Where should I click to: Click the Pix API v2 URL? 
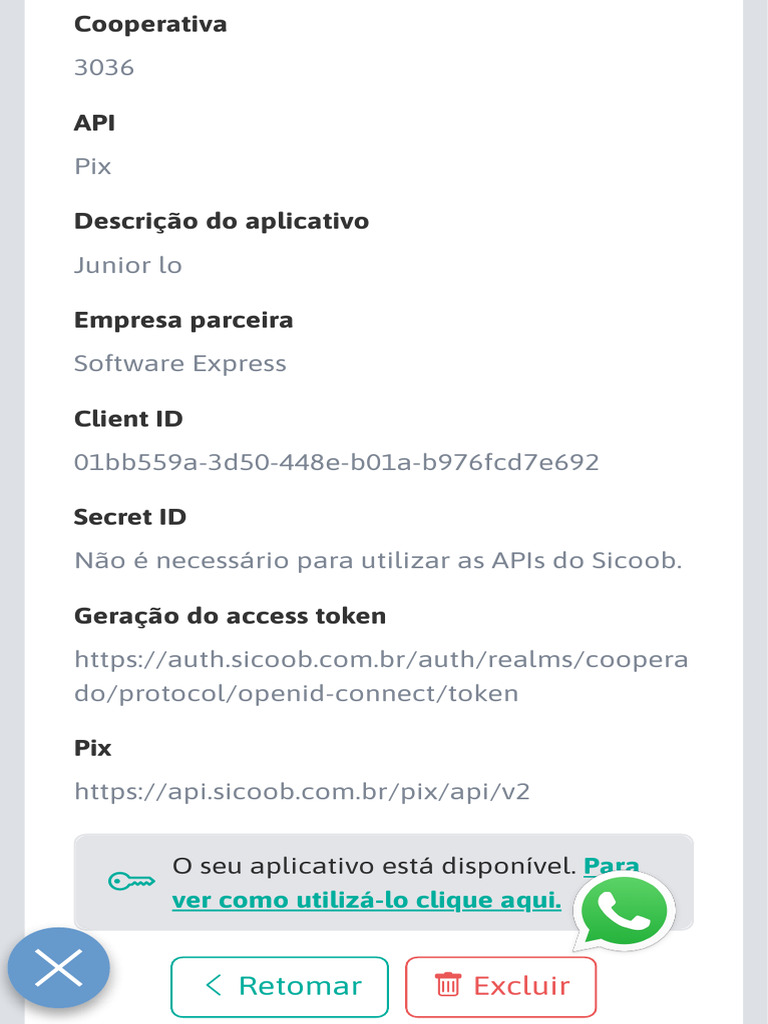tap(301, 792)
